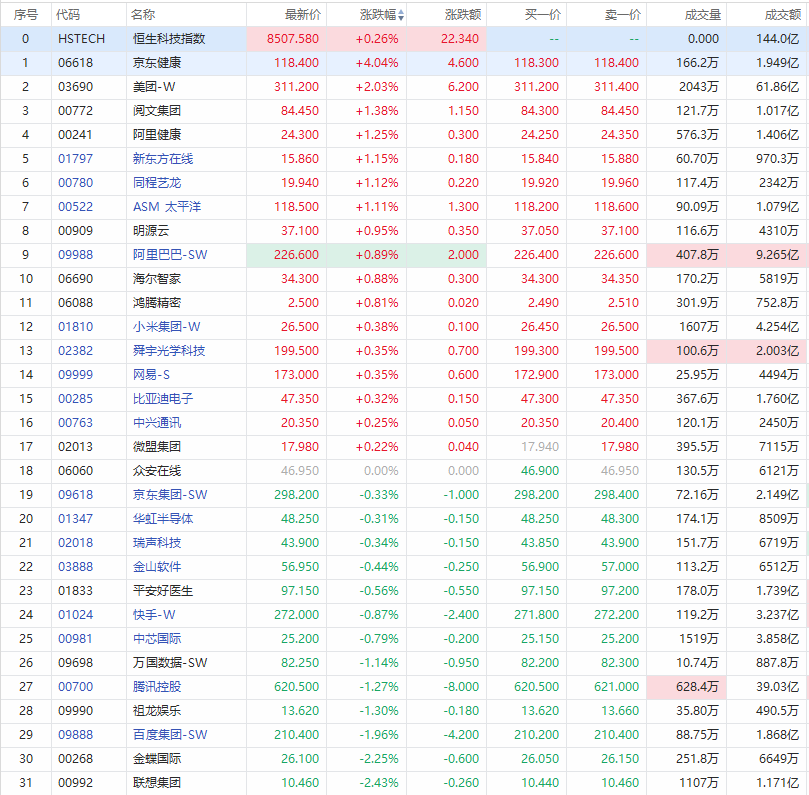The height and width of the screenshot is (795, 809).
Task: Open the 同程艺龙 link
Action: pyautogui.click(x=157, y=183)
